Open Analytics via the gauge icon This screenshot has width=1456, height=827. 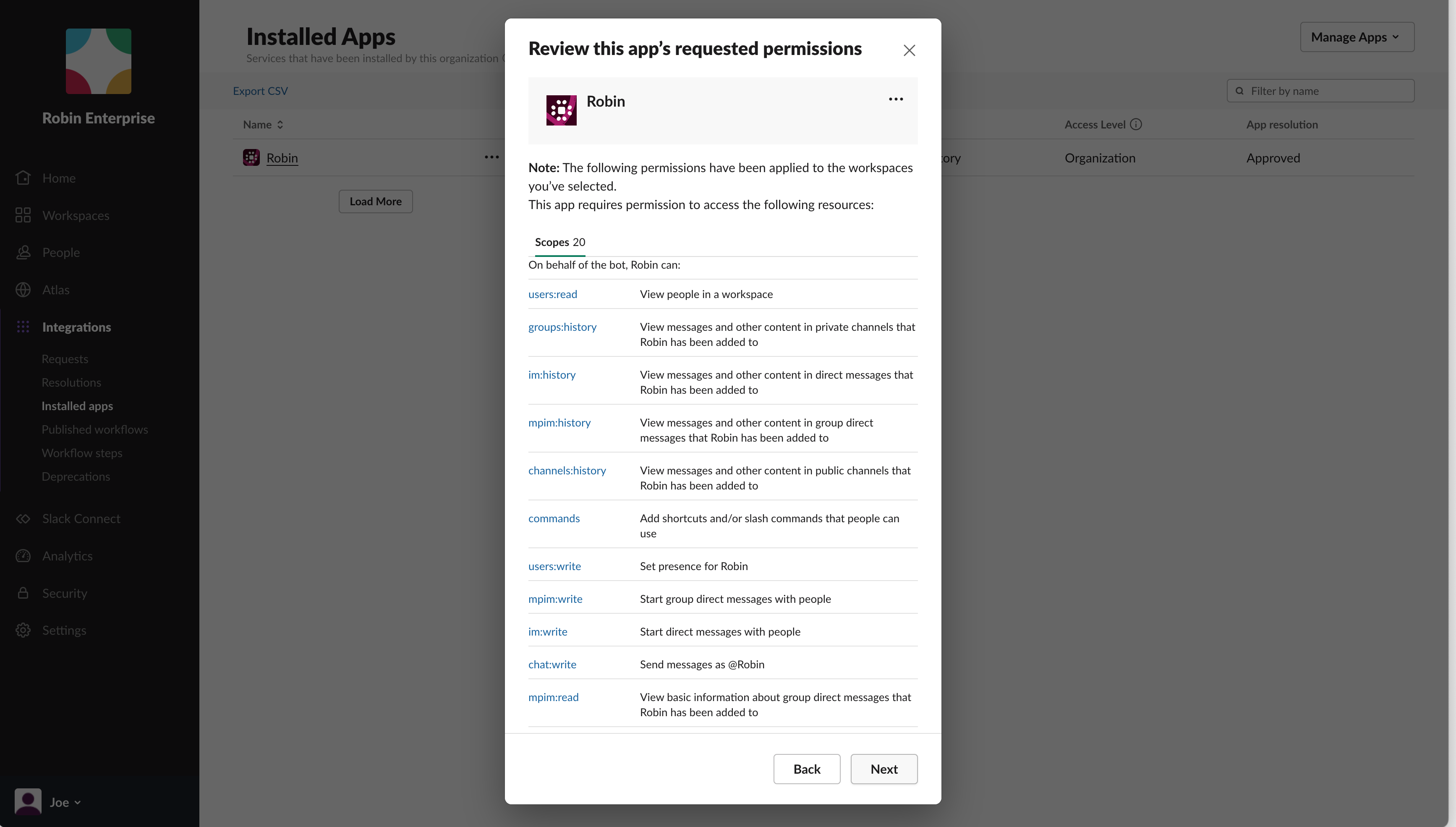click(23, 555)
